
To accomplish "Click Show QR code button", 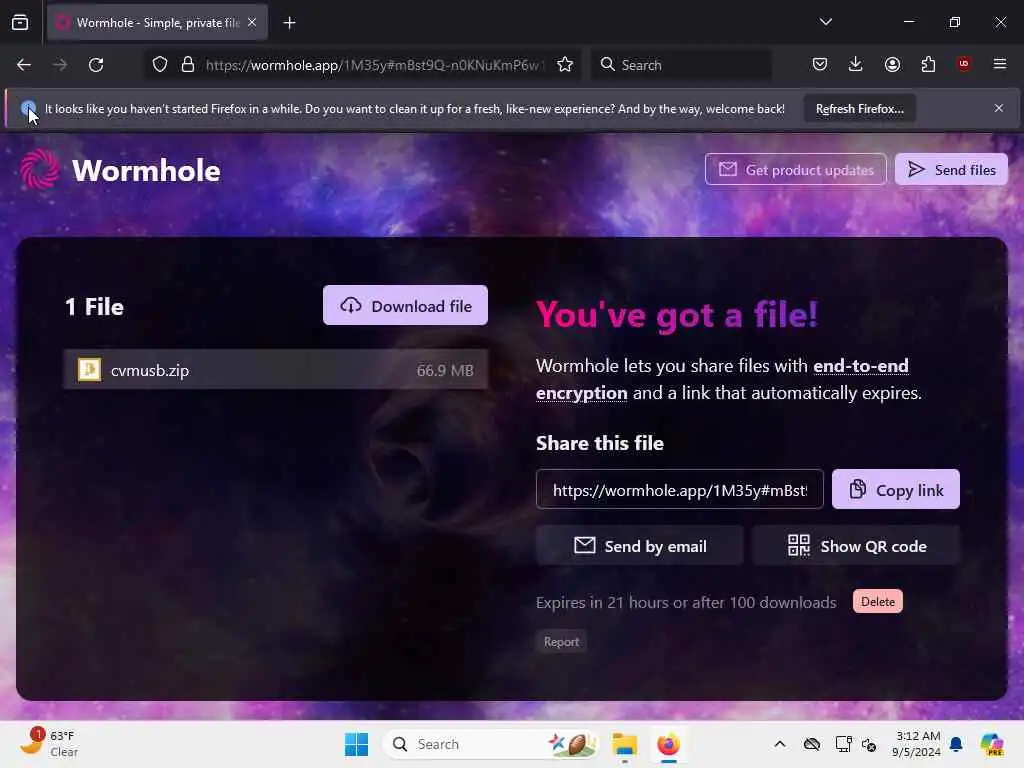I will coord(856,546).
